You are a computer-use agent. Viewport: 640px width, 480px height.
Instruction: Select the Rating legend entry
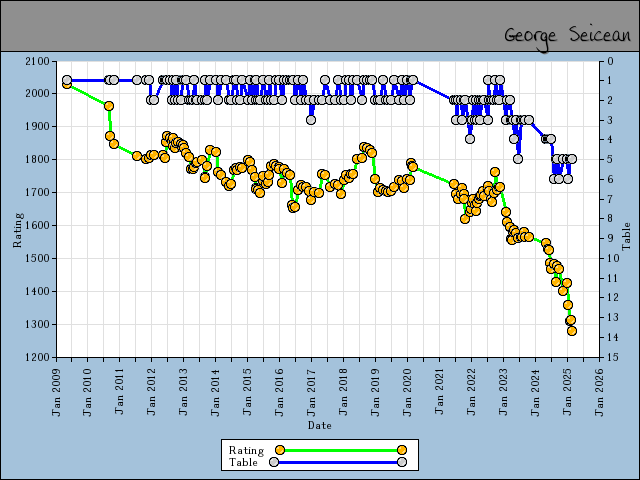click(x=318, y=450)
